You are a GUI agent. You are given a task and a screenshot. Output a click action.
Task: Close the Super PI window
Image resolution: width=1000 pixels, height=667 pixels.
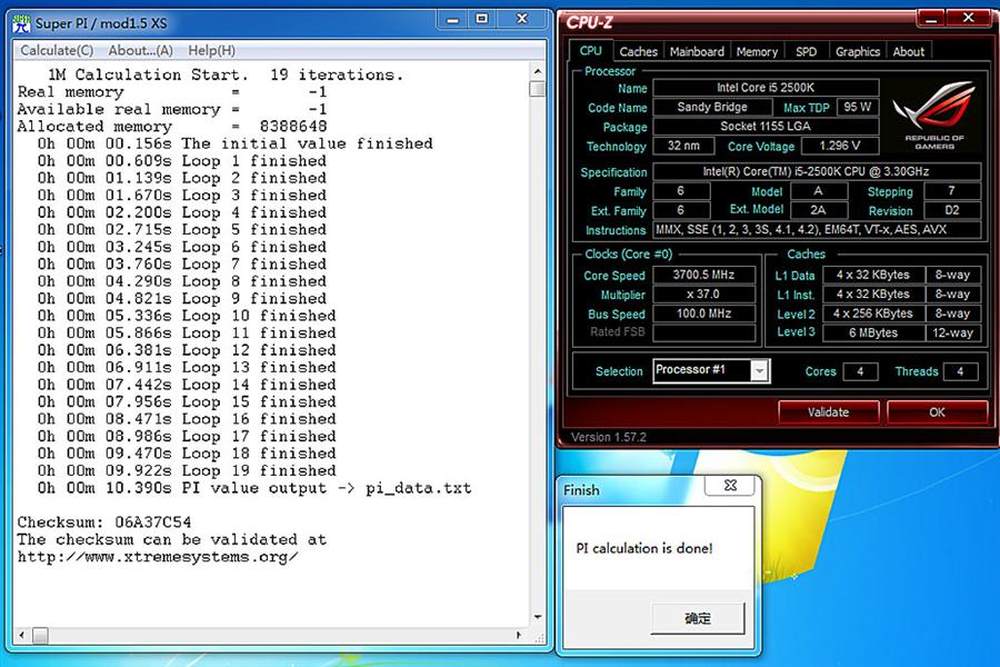(522, 20)
